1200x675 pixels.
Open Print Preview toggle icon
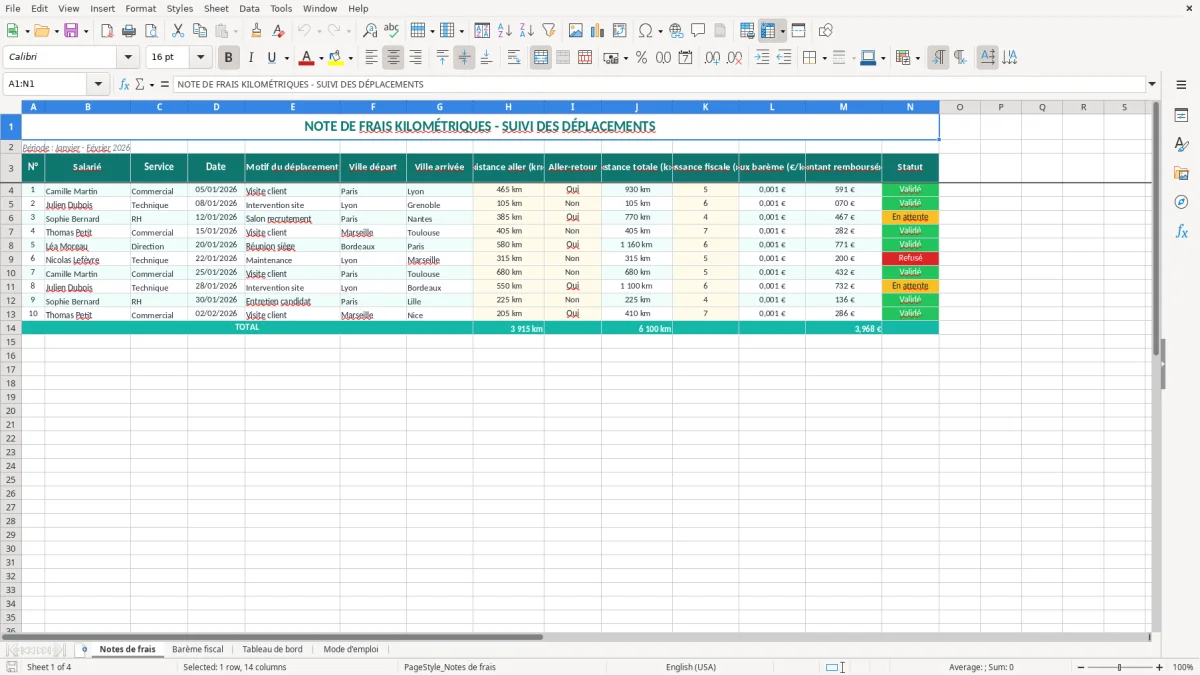(x=150, y=31)
